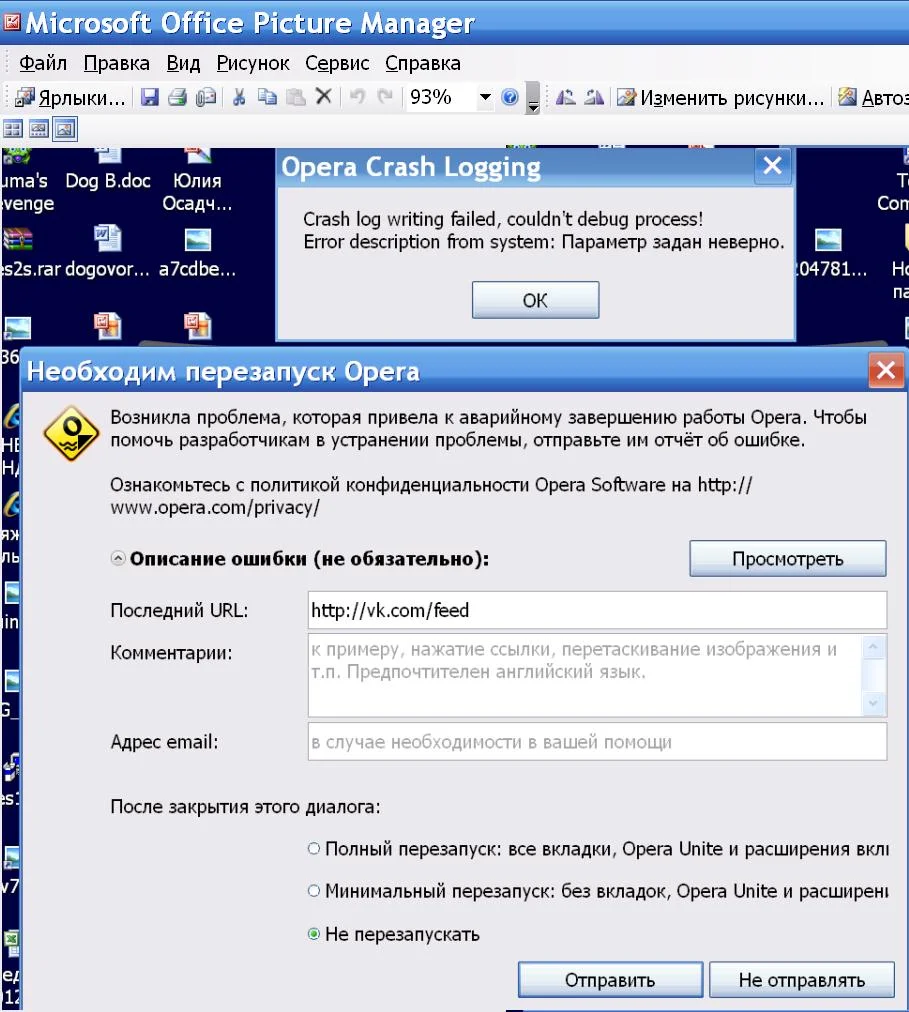Close the Opera Crash Logging dialog
909x1012 pixels.
[x=773, y=167]
